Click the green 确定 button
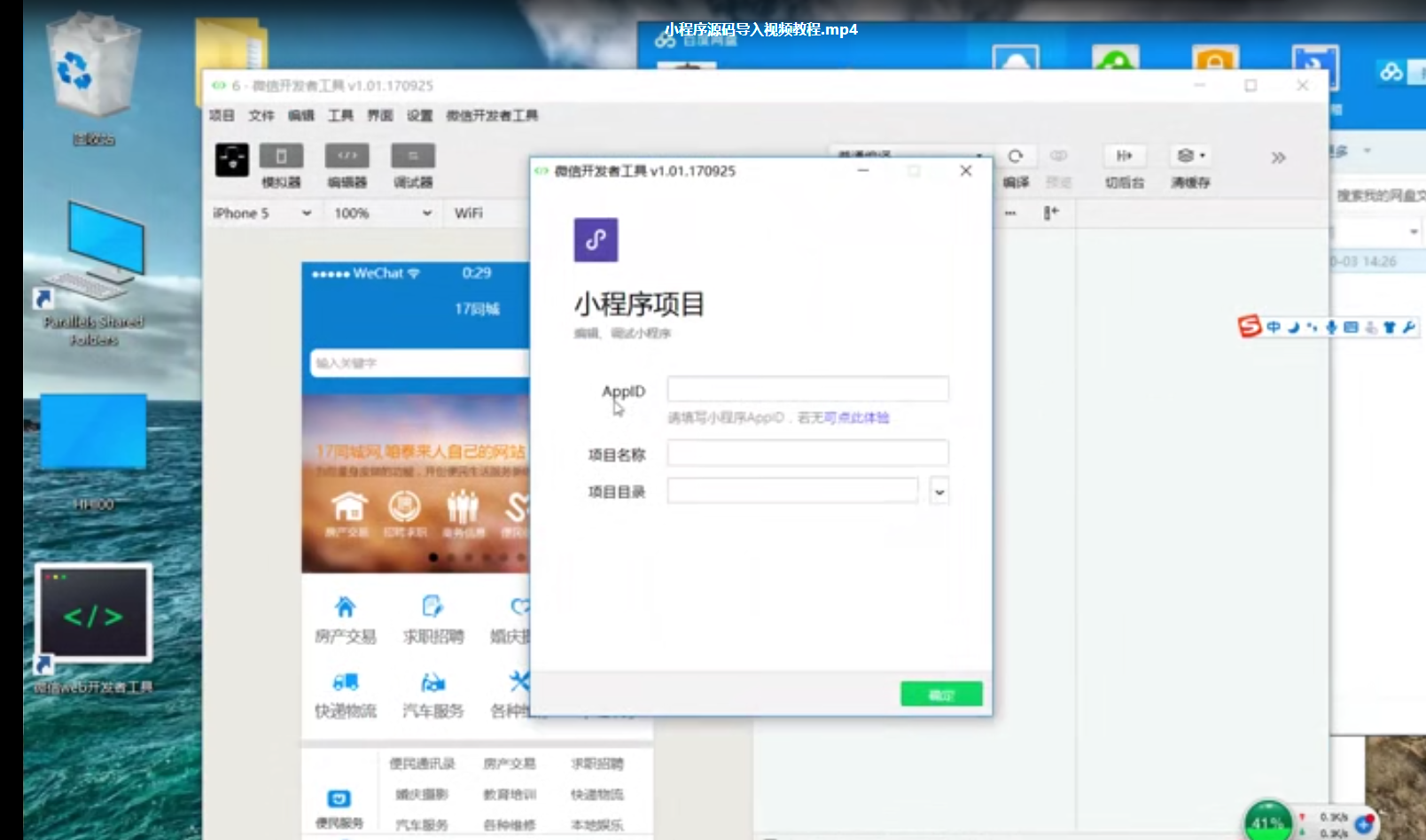The image size is (1426, 840). (x=941, y=694)
